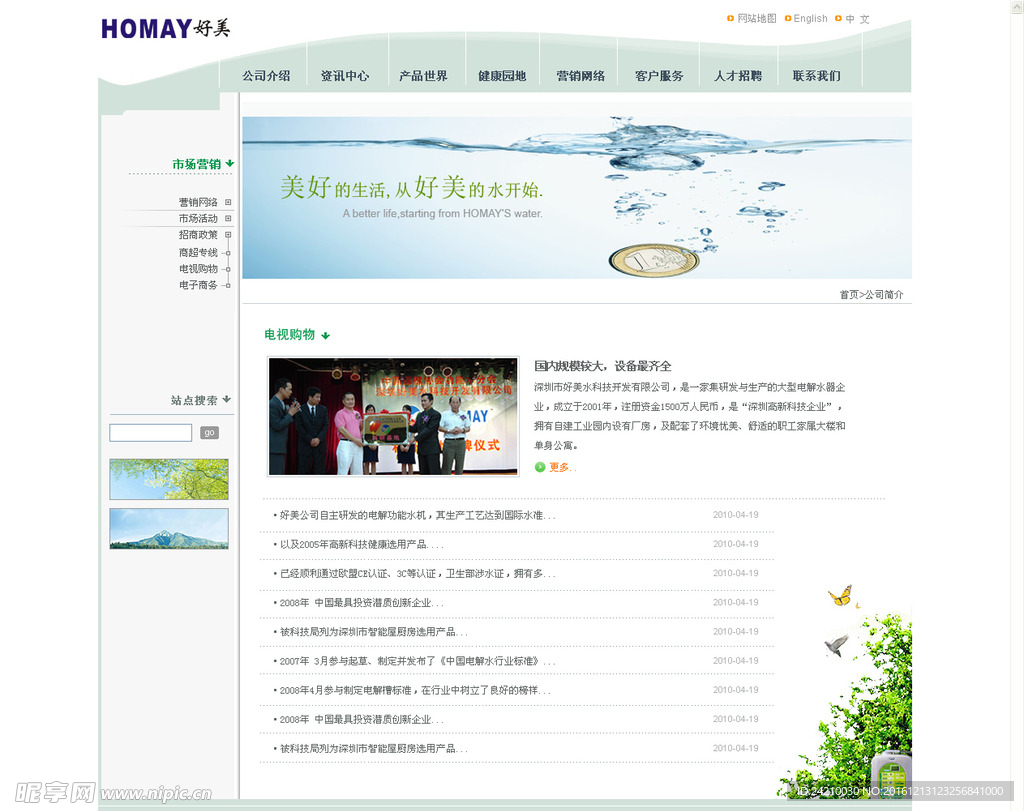Viewport: 1024px width, 811px height.
Task: Open the 中国电解水行业标准 news link
Action: coord(416,661)
